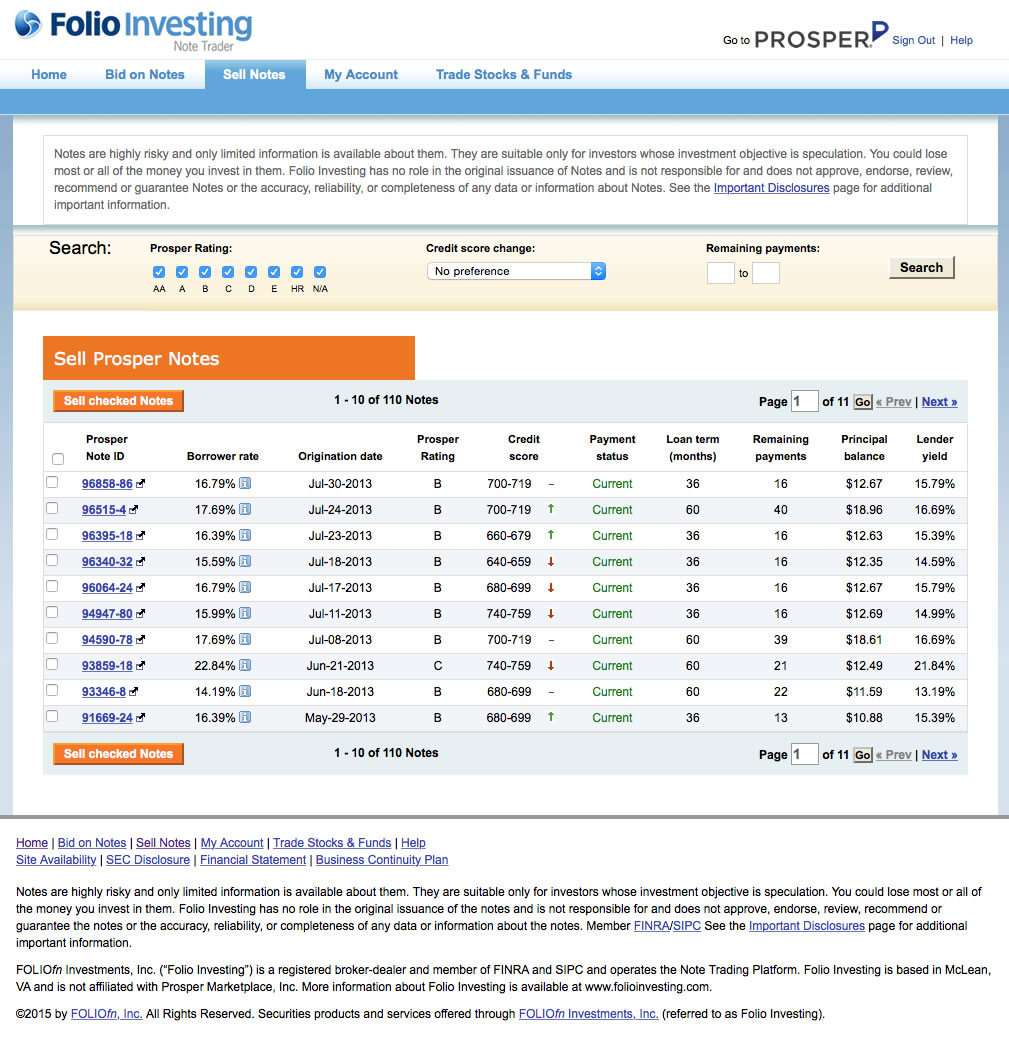Click info icon beside 15.59% borrower rate
The width and height of the screenshot is (1009, 1040).
point(245,561)
